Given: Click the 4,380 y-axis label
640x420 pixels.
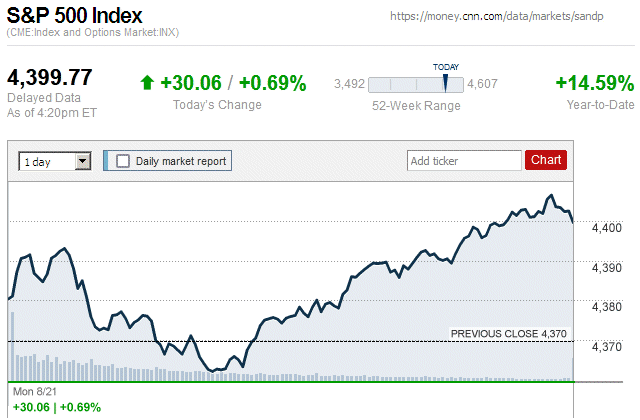Looking at the screenshot, I should click(607, 307).
